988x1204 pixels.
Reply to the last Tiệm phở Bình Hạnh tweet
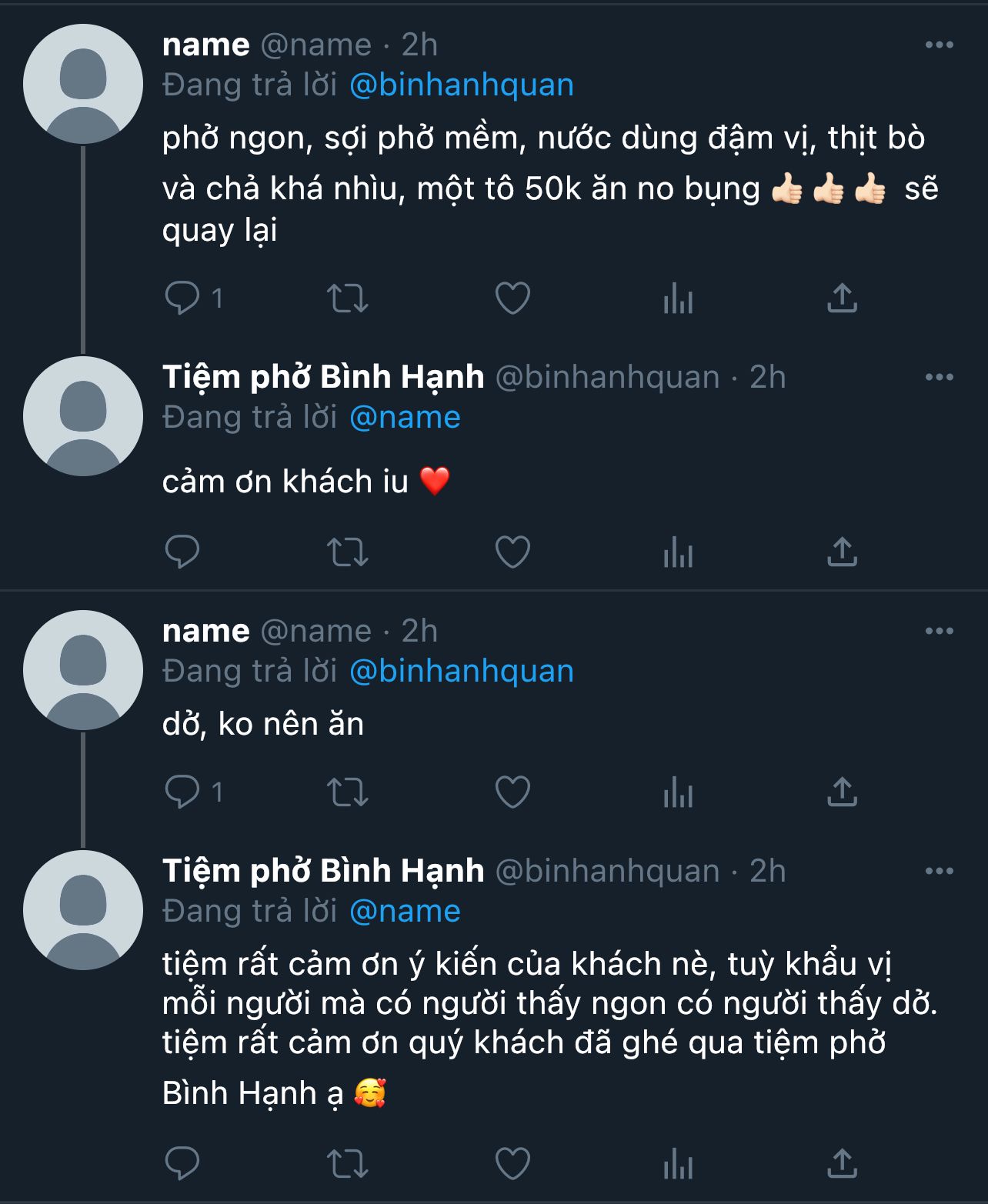click(182, 1162)
